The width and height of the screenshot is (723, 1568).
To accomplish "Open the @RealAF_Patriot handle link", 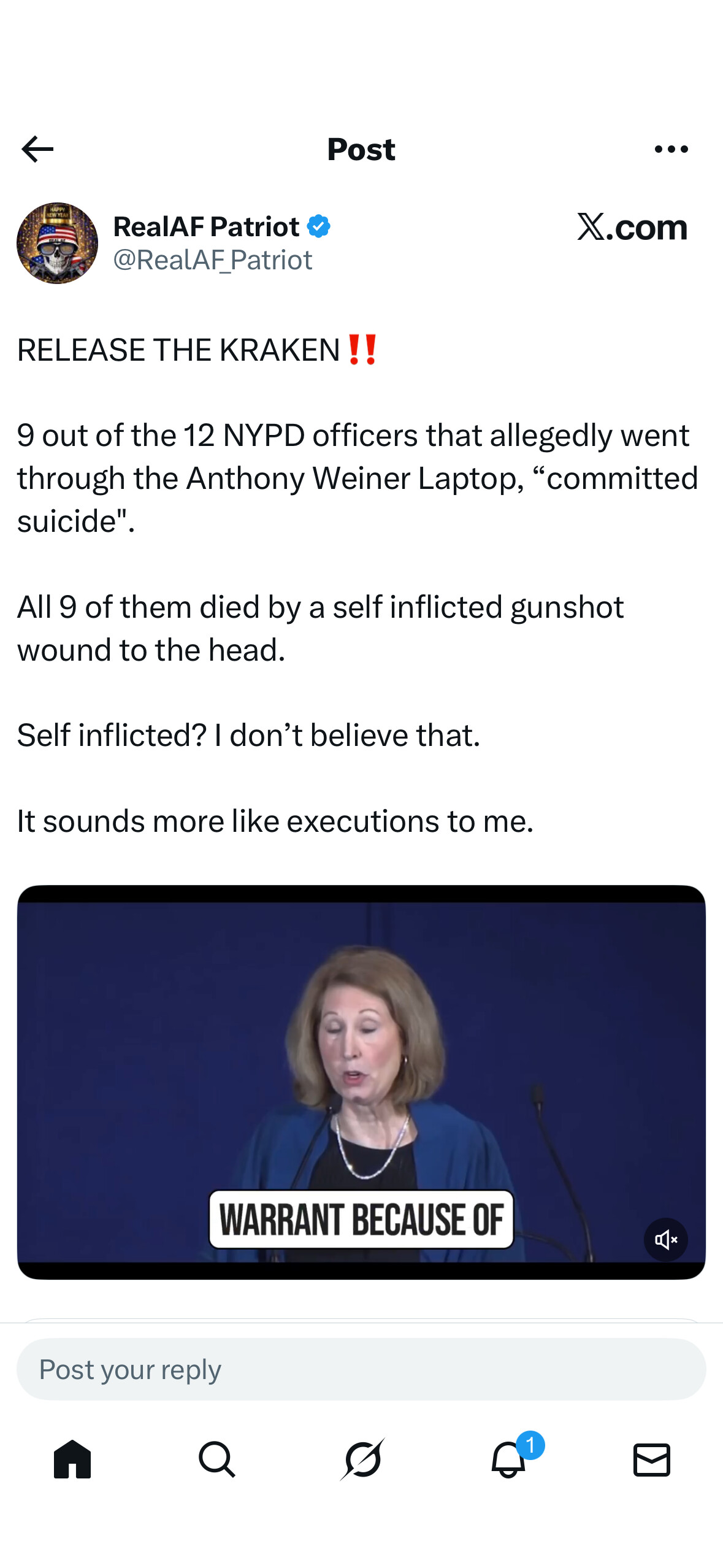I will (x=213, y=261).
